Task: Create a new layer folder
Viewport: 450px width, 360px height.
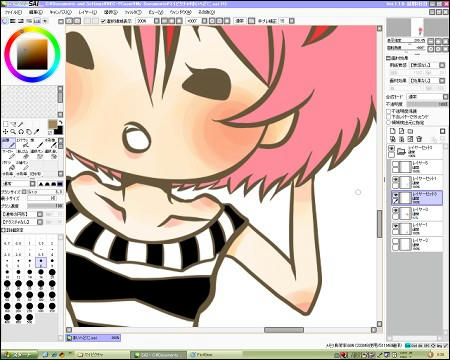Action: (410, 131)
